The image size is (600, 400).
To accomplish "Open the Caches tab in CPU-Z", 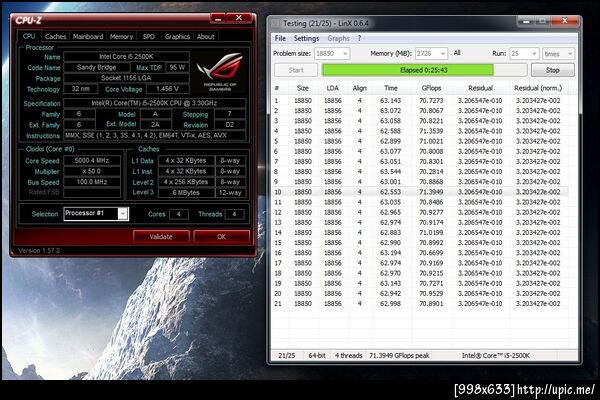I will tap(55, 36).
